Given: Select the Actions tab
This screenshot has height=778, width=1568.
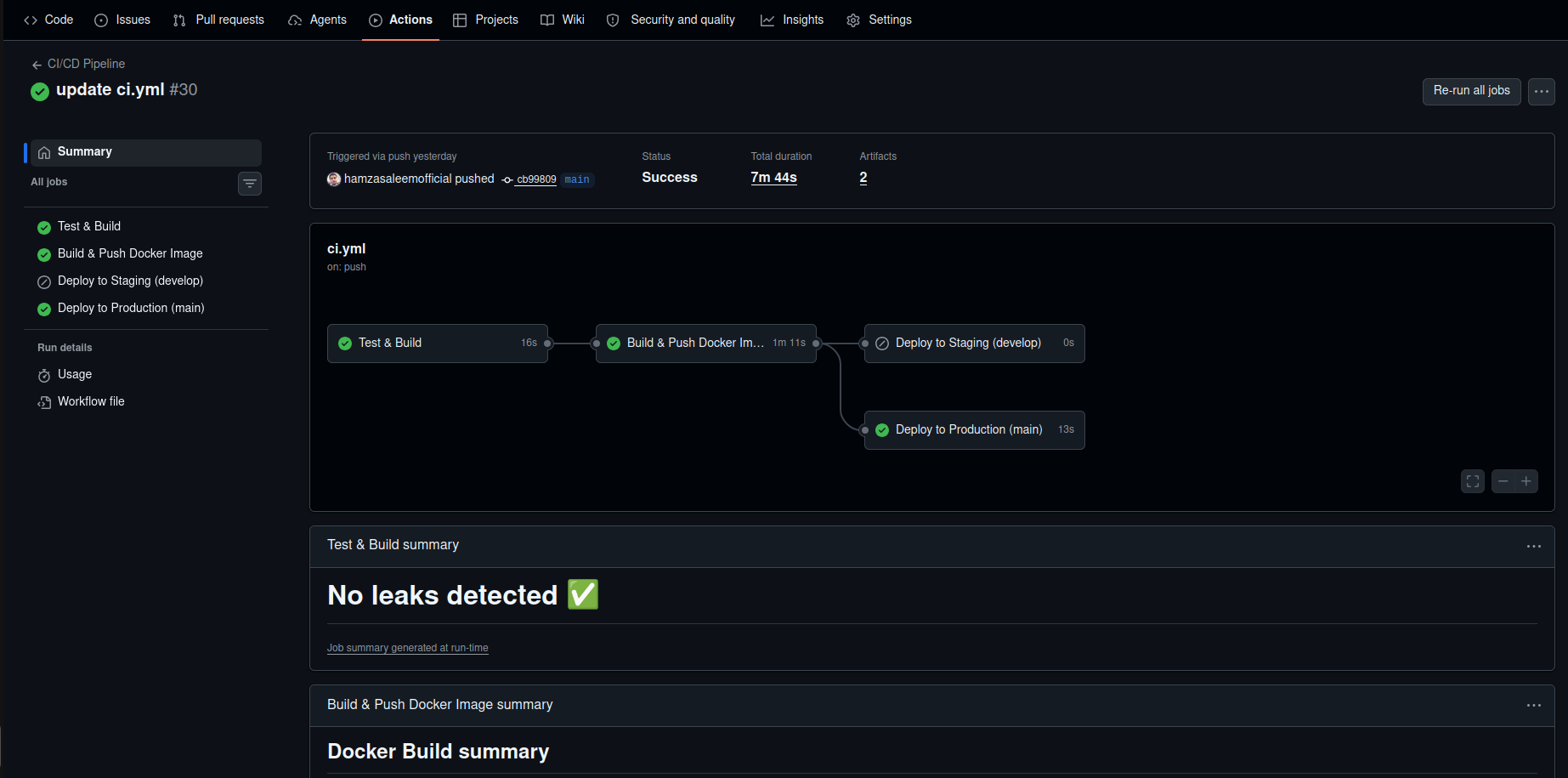Looking at the screenshot, I should click(400, 20).
